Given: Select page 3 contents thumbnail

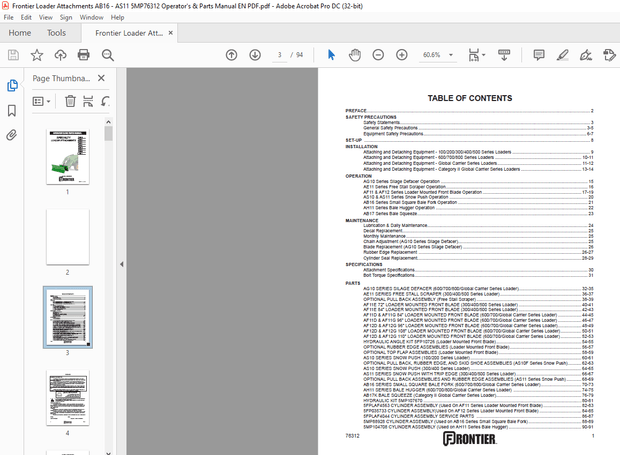Looking at the screenshot, I should pos(68,317).
